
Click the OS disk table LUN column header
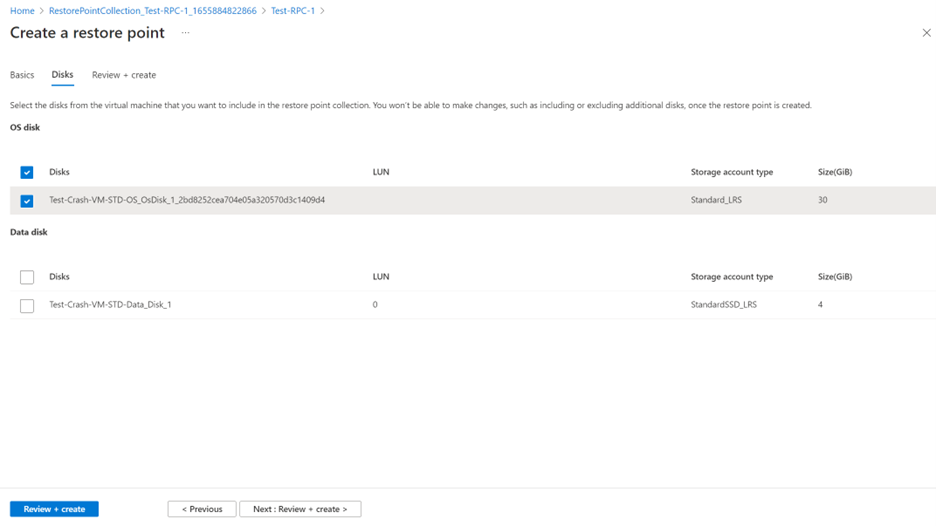[381, 172]
